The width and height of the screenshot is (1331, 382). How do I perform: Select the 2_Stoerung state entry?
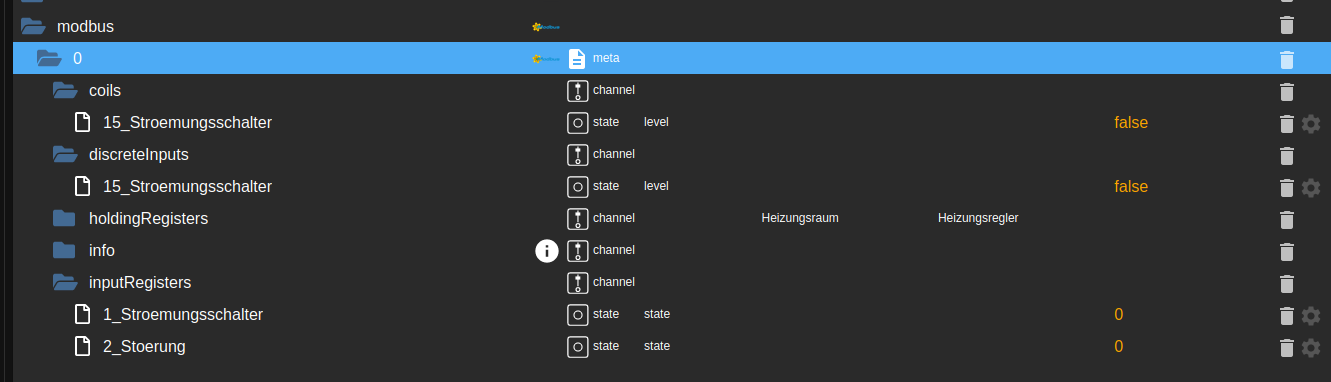click(144, 347)
